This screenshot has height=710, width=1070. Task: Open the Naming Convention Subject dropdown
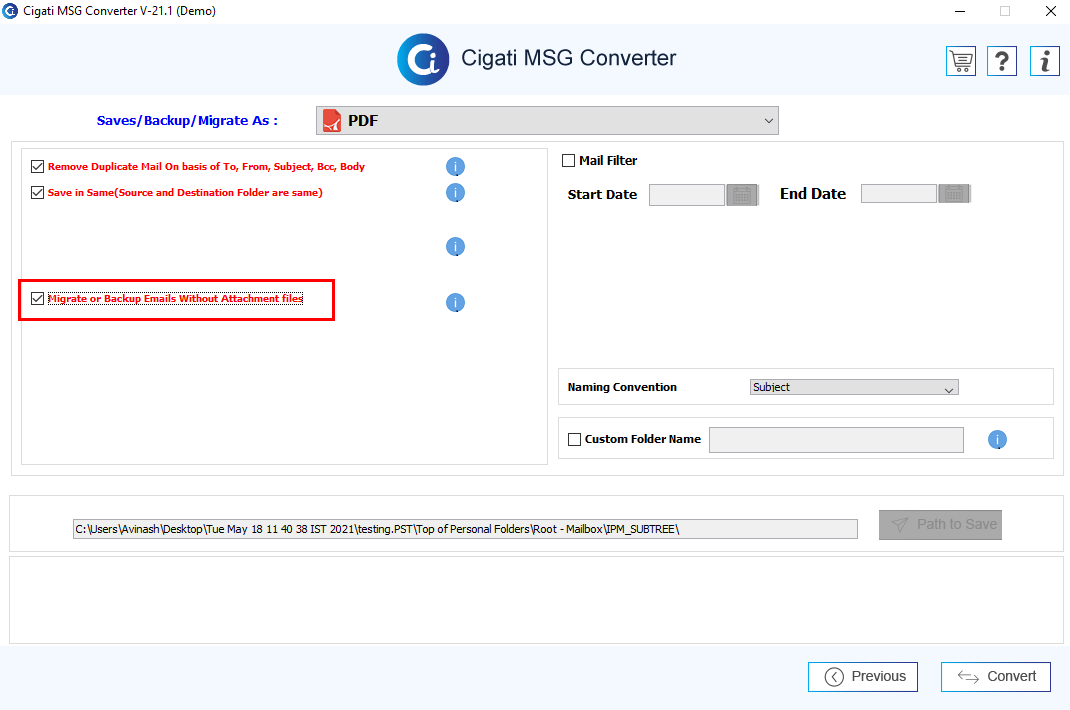point(854,387)
